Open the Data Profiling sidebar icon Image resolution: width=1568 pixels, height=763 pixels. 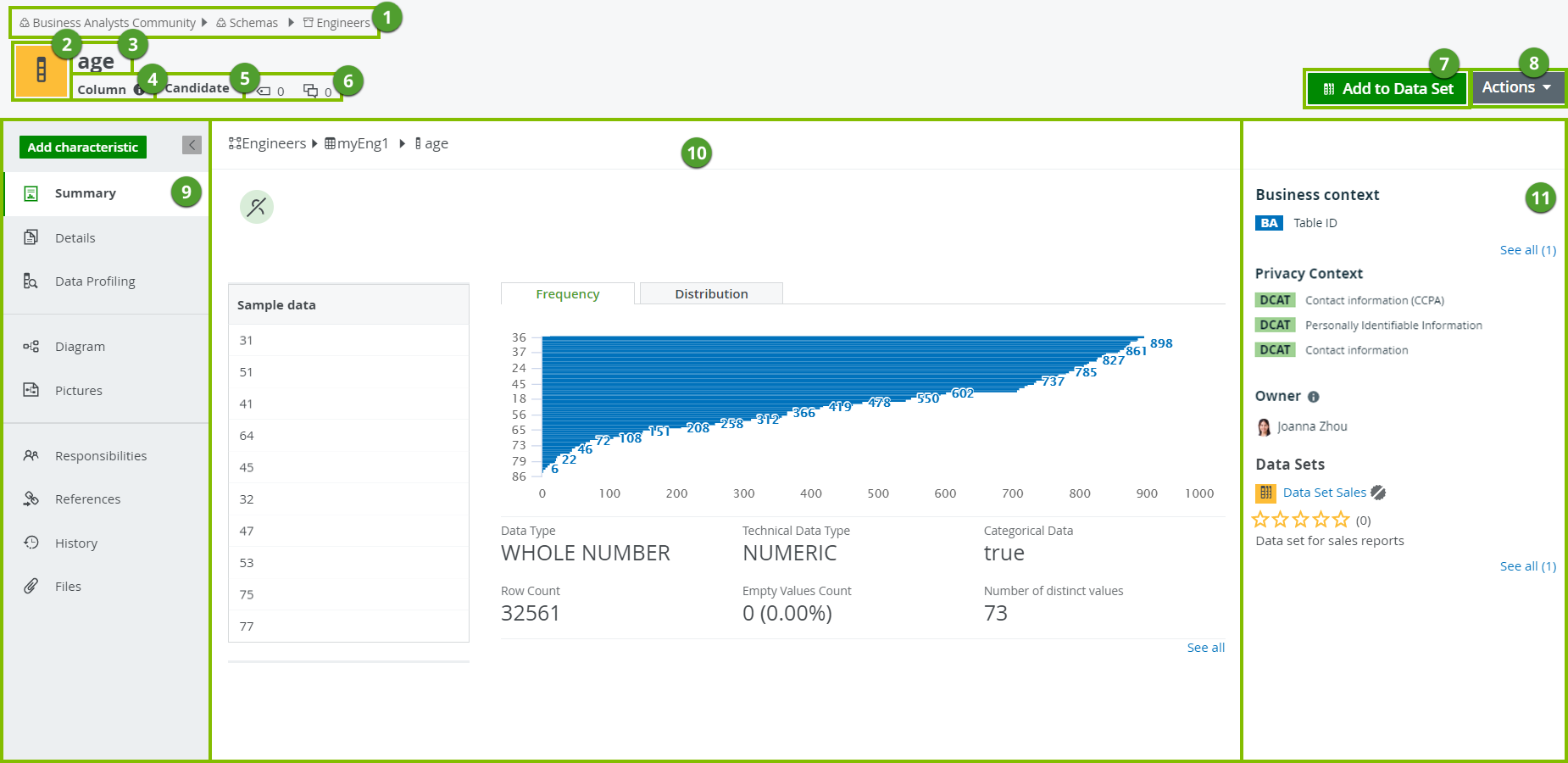pyautogui.click(x=31, y=281)
